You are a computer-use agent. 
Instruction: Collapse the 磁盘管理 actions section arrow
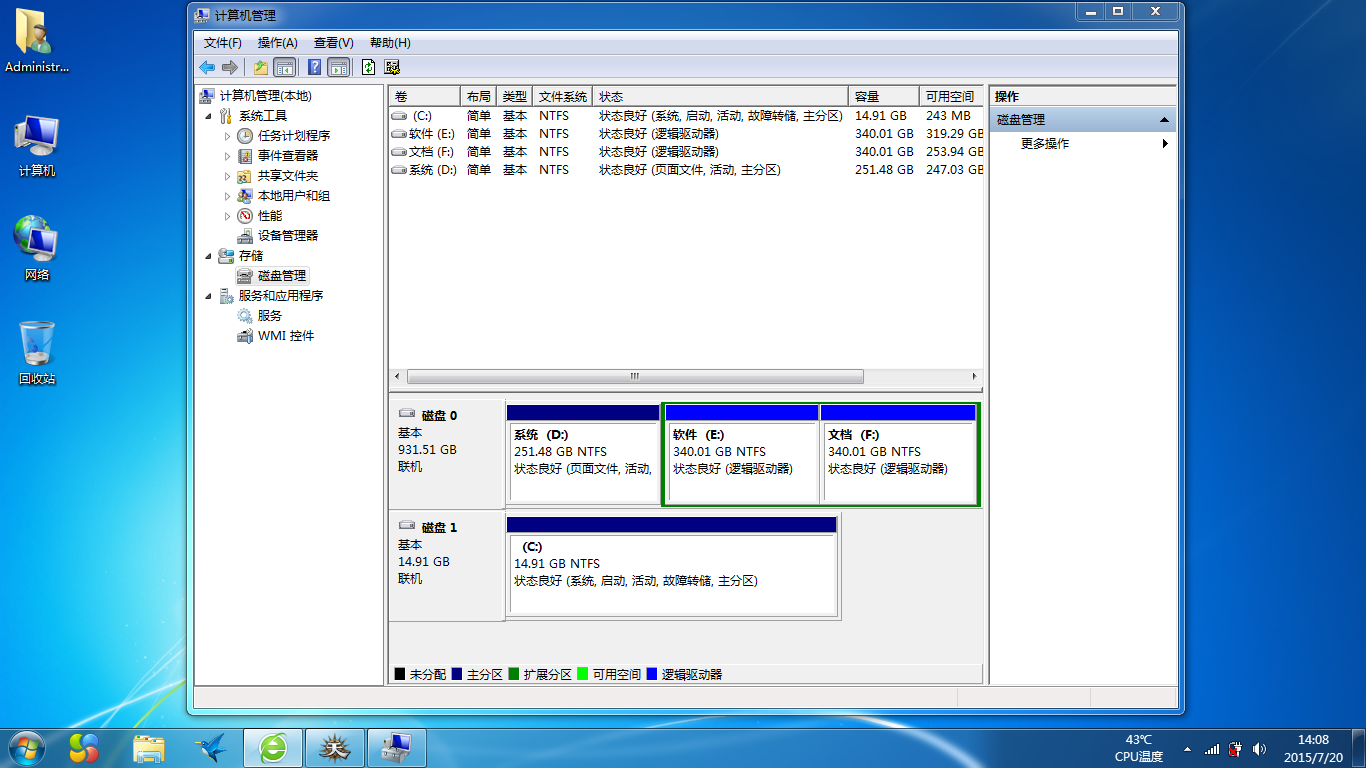(x=1164, y=120)
